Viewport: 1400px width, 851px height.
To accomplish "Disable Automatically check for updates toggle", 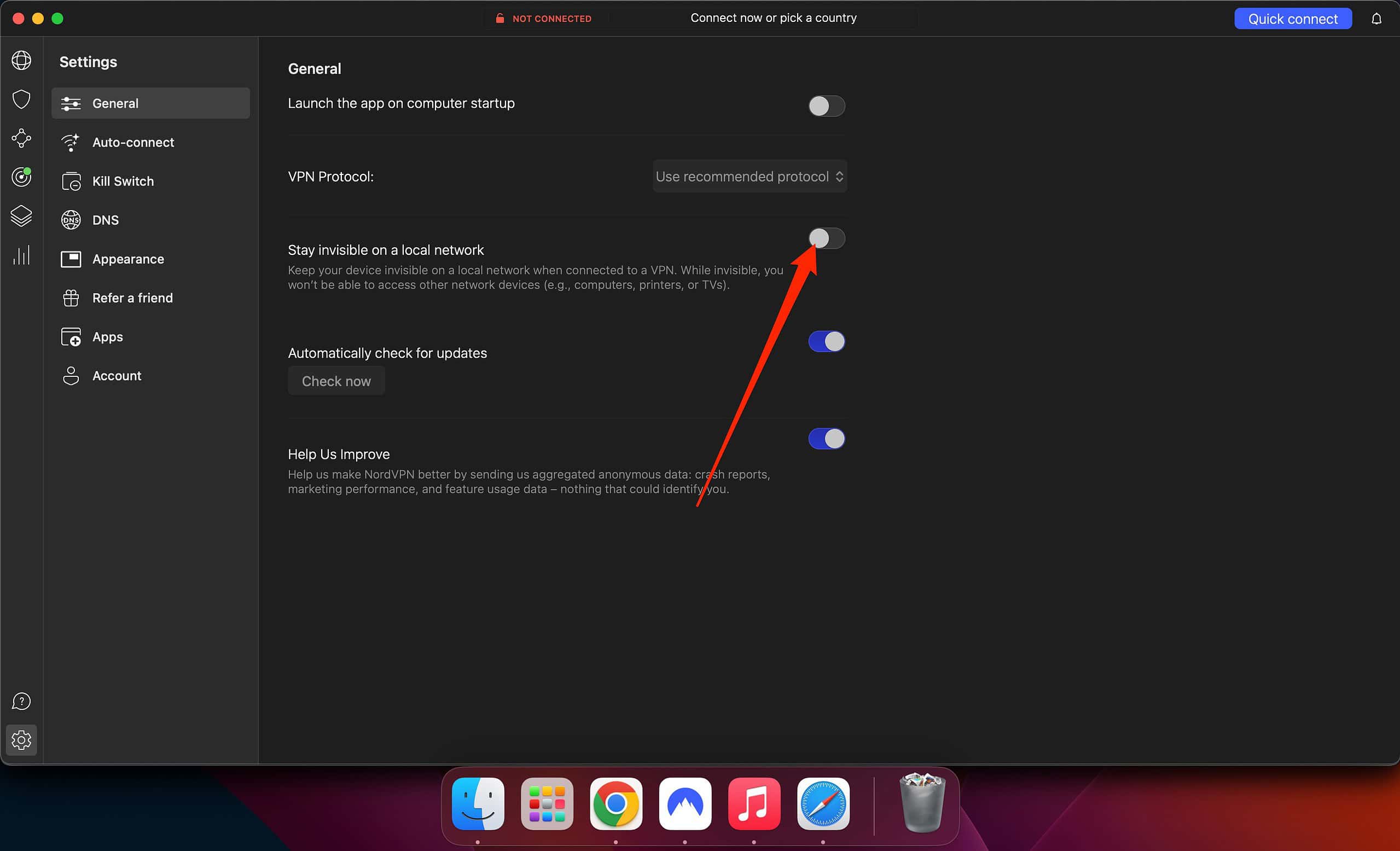I will [x=826, y=341].
